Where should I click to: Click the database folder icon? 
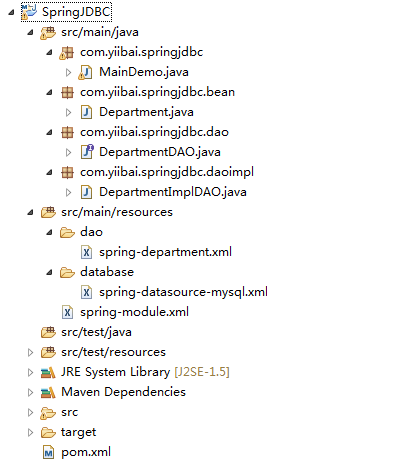67,272
